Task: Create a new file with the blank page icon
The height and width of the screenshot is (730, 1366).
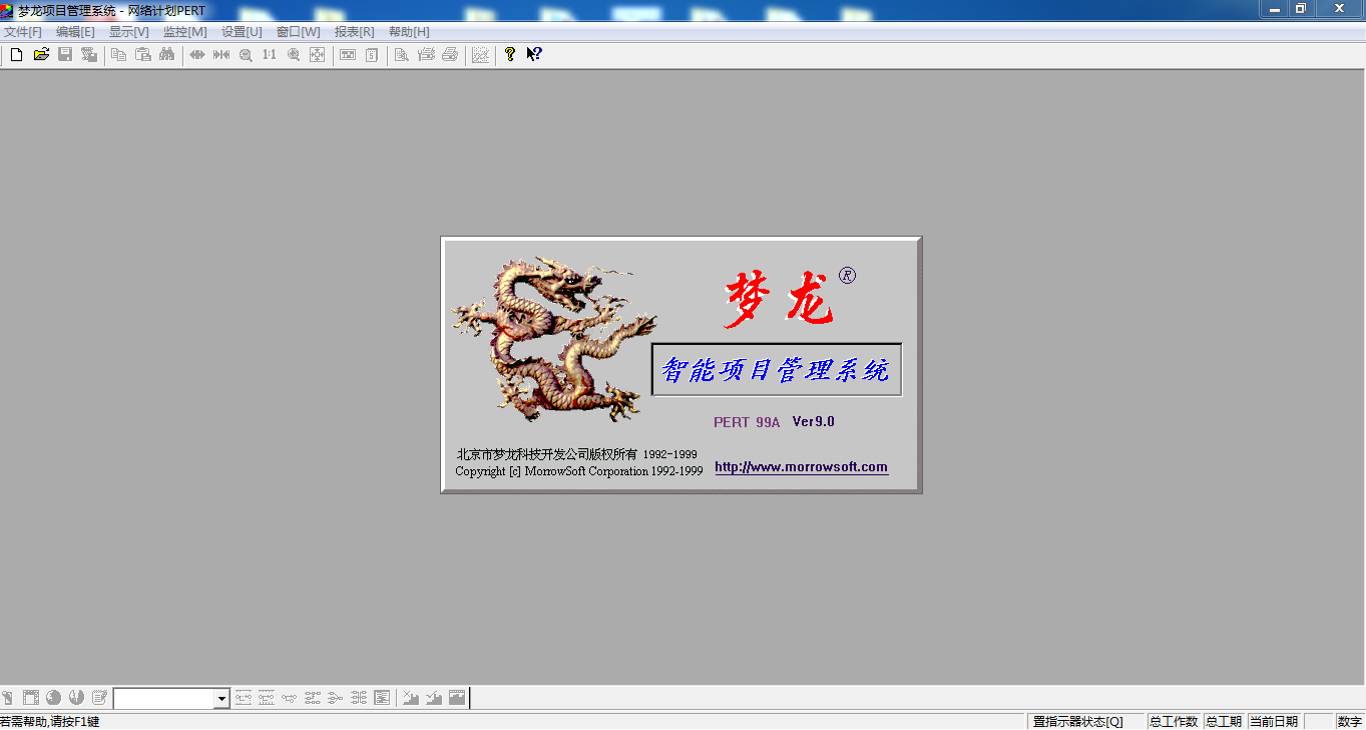Action: pyautogui.click(x=16, y=55)
